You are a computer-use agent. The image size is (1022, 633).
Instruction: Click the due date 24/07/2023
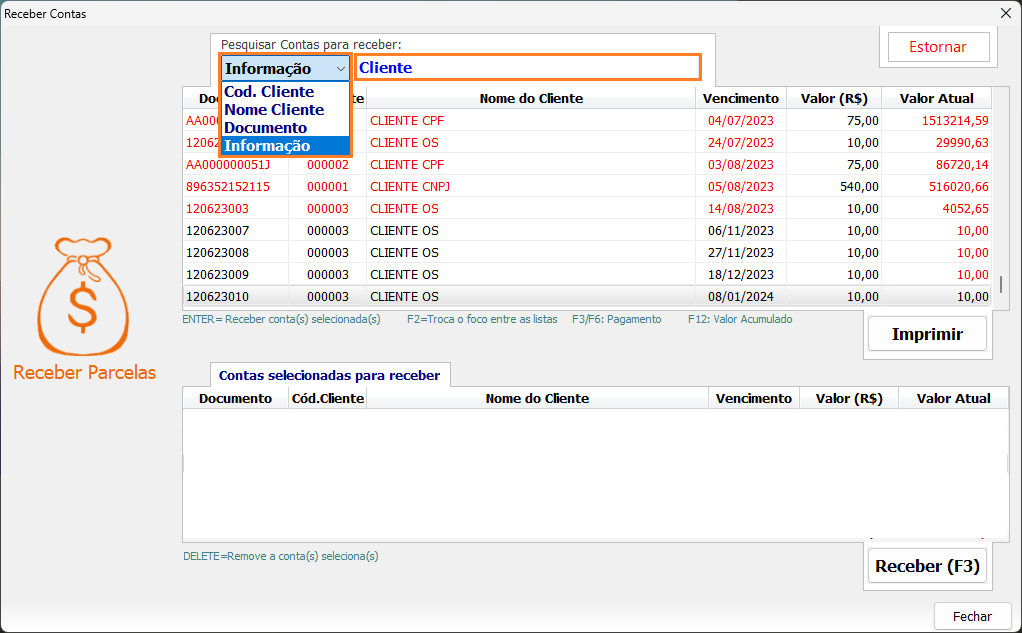click(x=740, y=143)
